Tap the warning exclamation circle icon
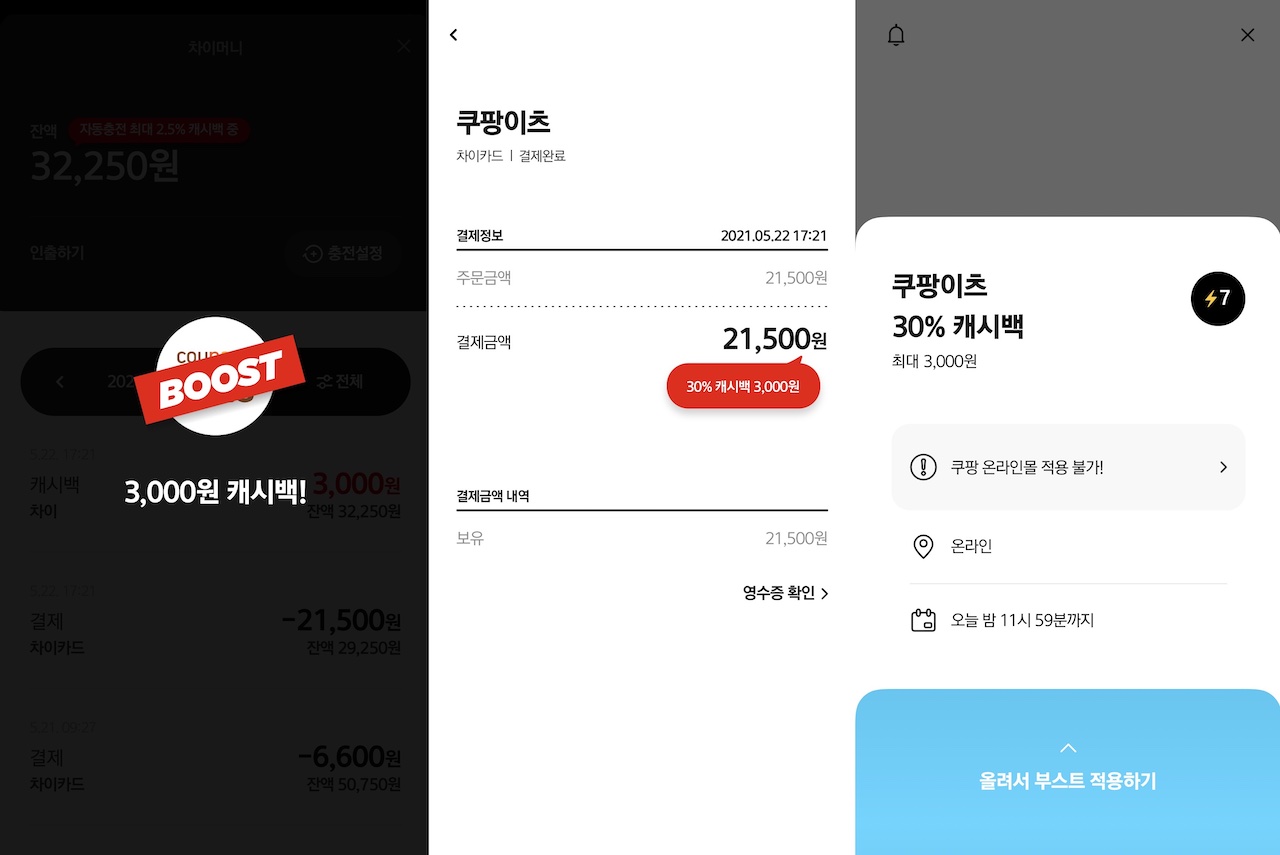Image resolution: width=1280 pixels, height=855 pixels. pyautogui.click(x=923, y=467)
